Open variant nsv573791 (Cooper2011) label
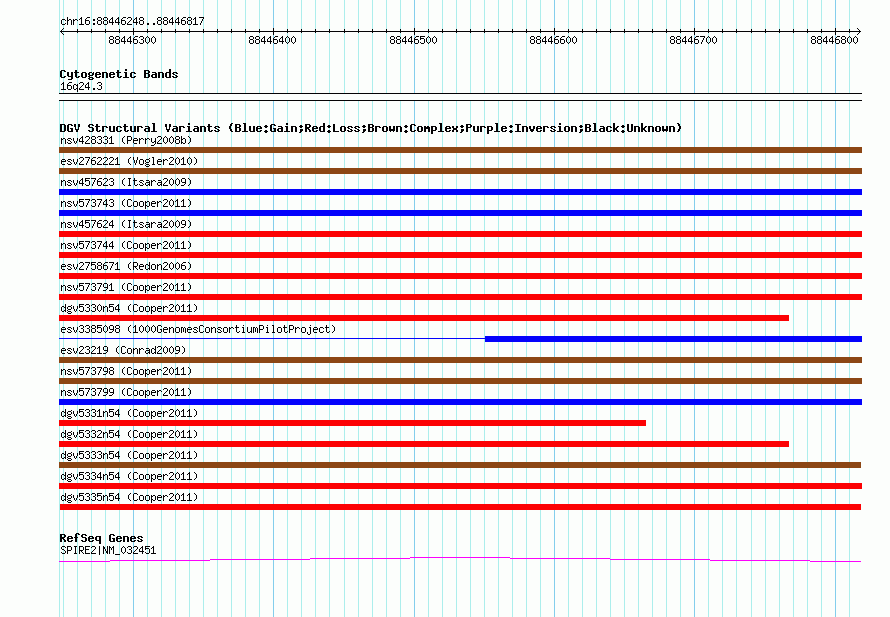Image resolution: width=890 pixels, height=617 pixels. [x=126, y=287]
